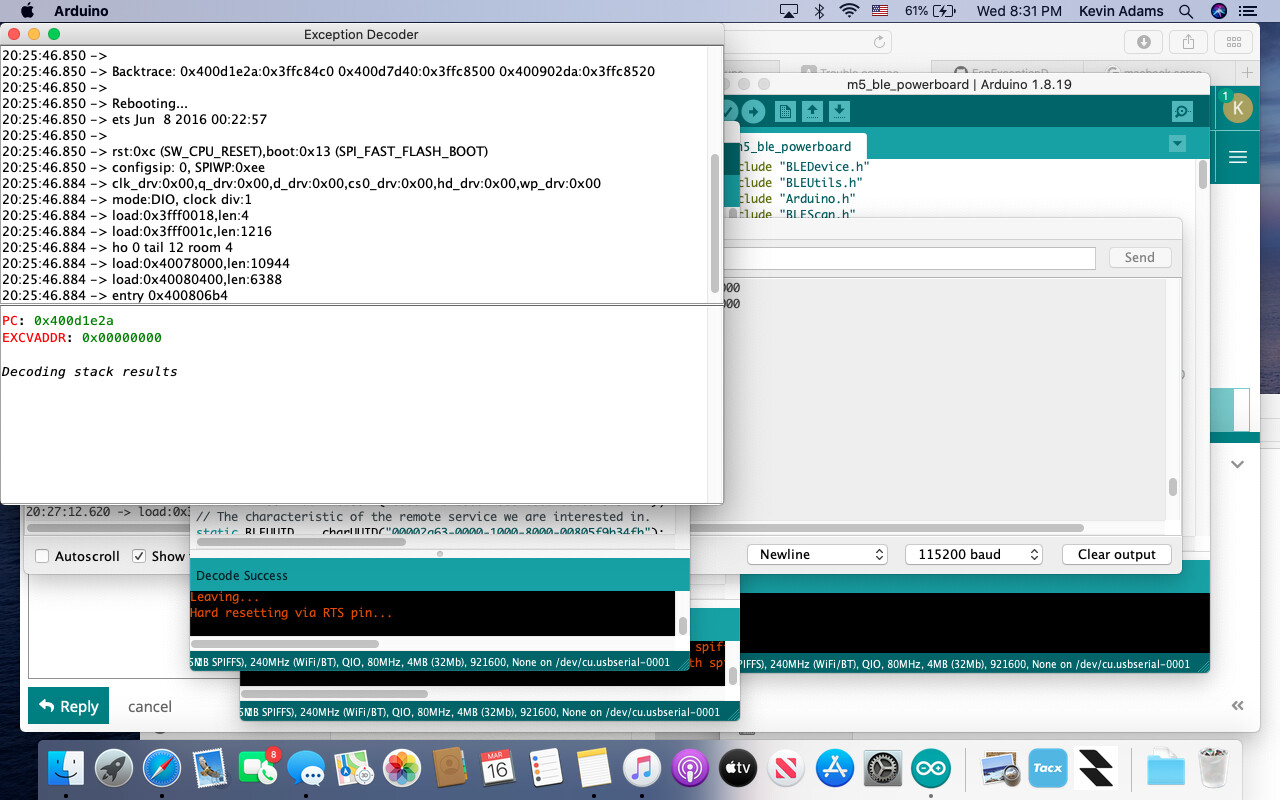Image resolution: width=1280 pixels, height=800 pixels.
Task: Select the m5_ble_powerboard sketch tab
Action: pos(796,147)
